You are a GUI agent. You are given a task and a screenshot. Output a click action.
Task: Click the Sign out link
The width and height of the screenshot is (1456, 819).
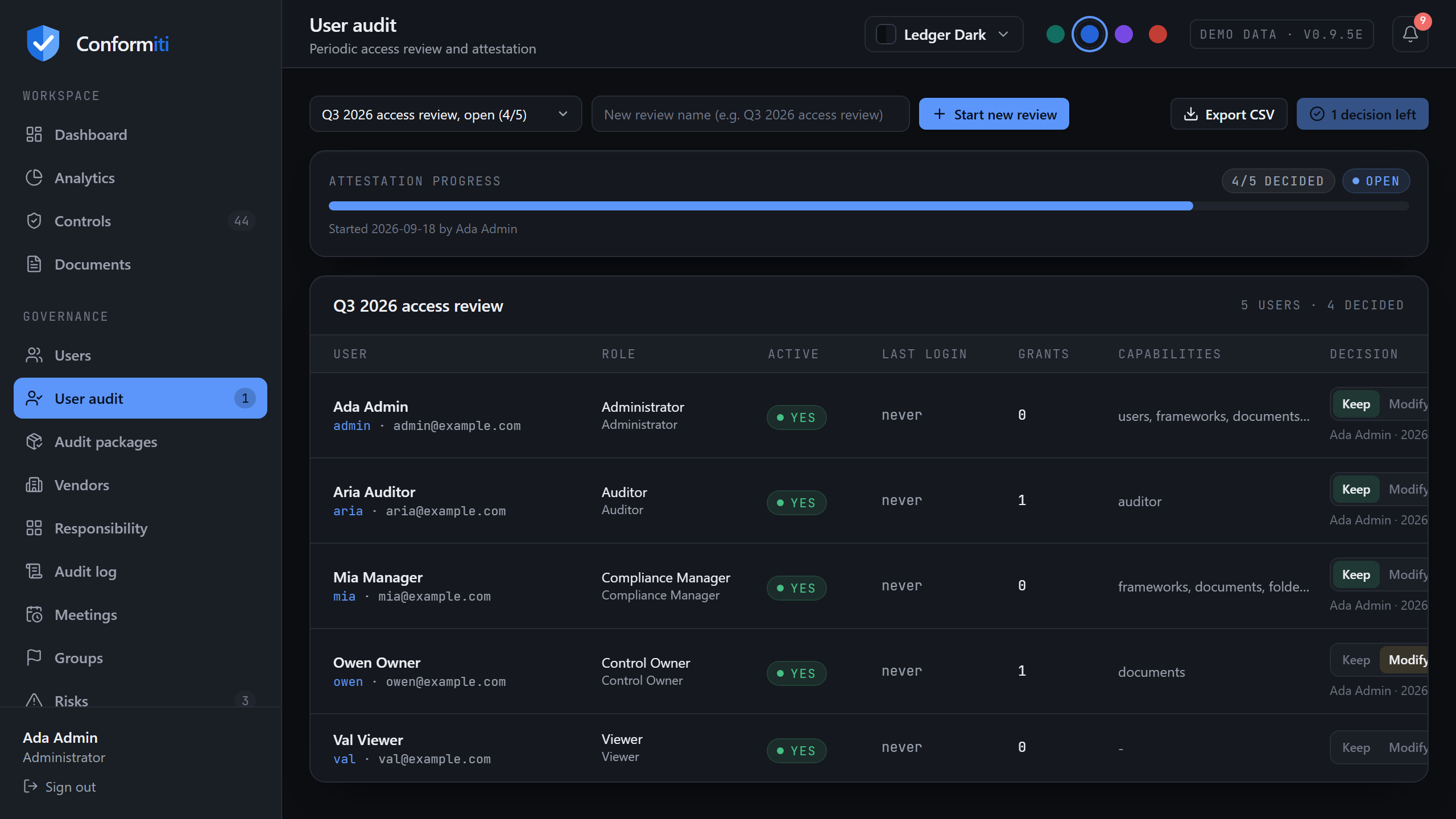pos(60,787)
